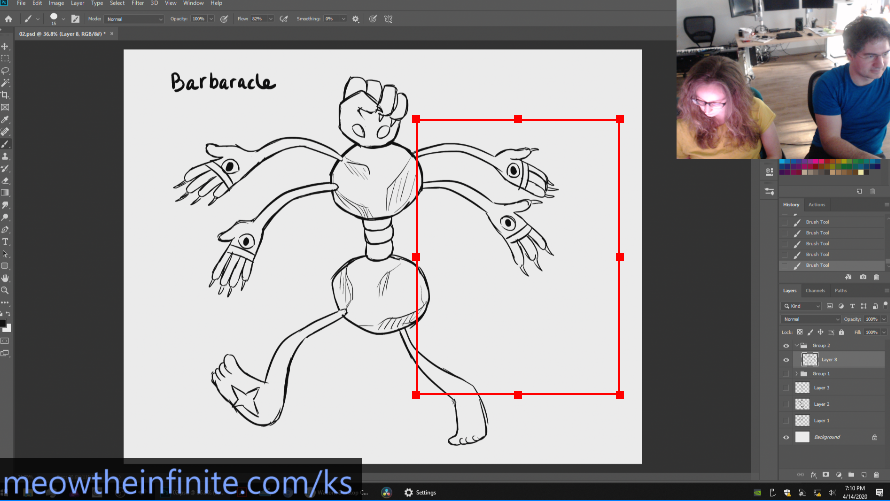
Task: Open the layer filter Kind dropdown
Action: click(x=801, y=306)
